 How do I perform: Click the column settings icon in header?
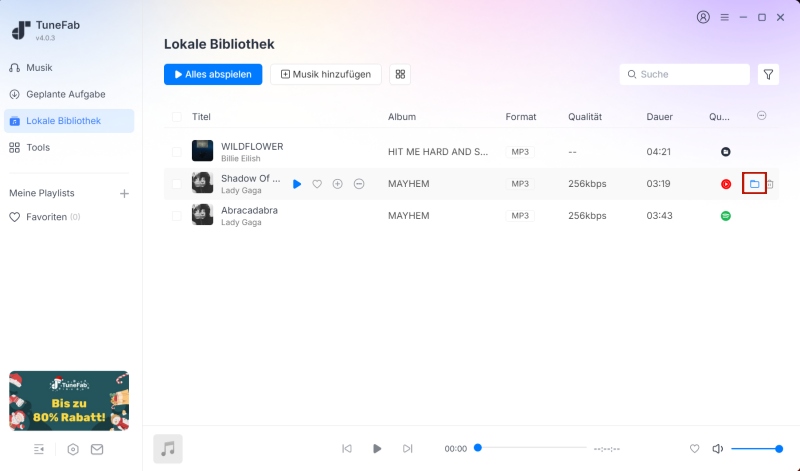[x=761, y=116]
